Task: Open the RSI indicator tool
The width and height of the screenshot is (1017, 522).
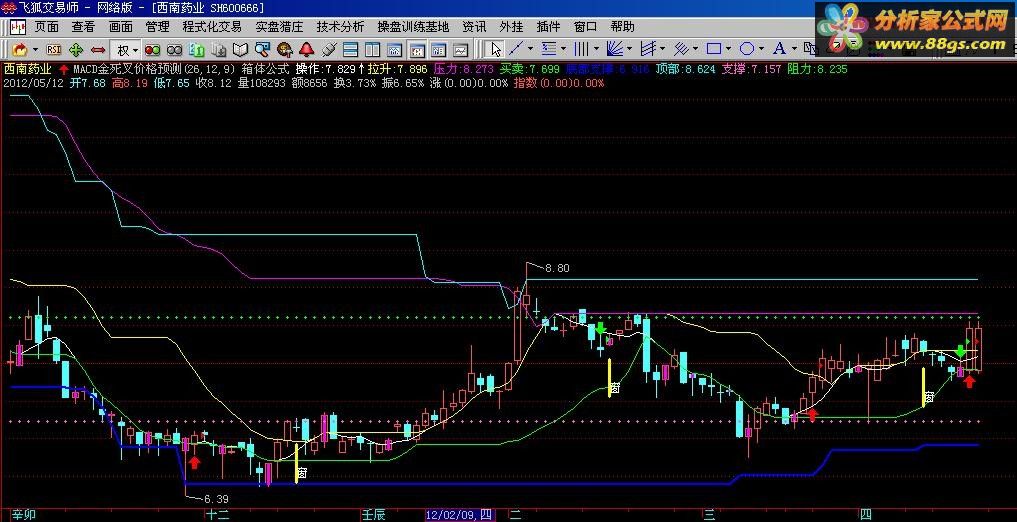Action: tap(54, 49)
